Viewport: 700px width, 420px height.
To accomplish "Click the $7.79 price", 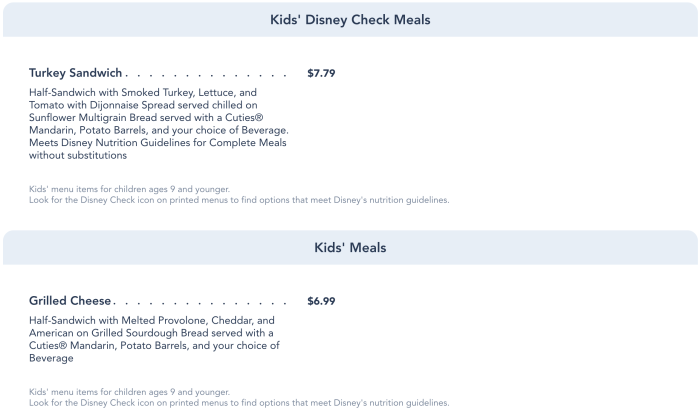I will pyautogui.click(x=321, y=73).
